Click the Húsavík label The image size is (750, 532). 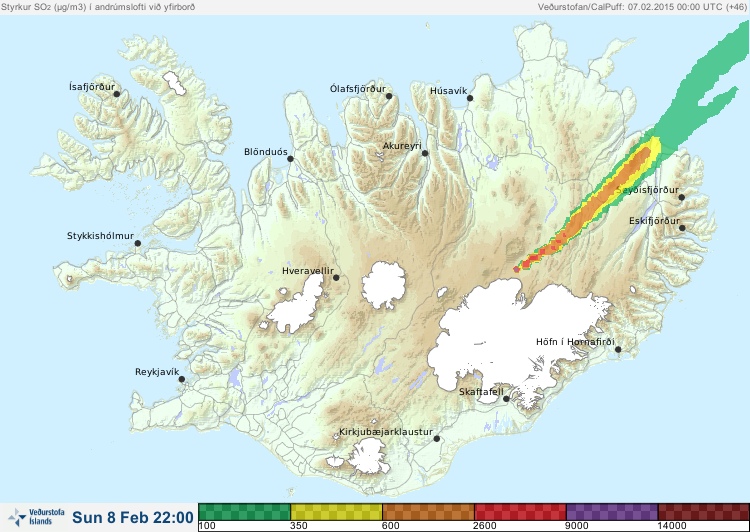click(449, 91)
